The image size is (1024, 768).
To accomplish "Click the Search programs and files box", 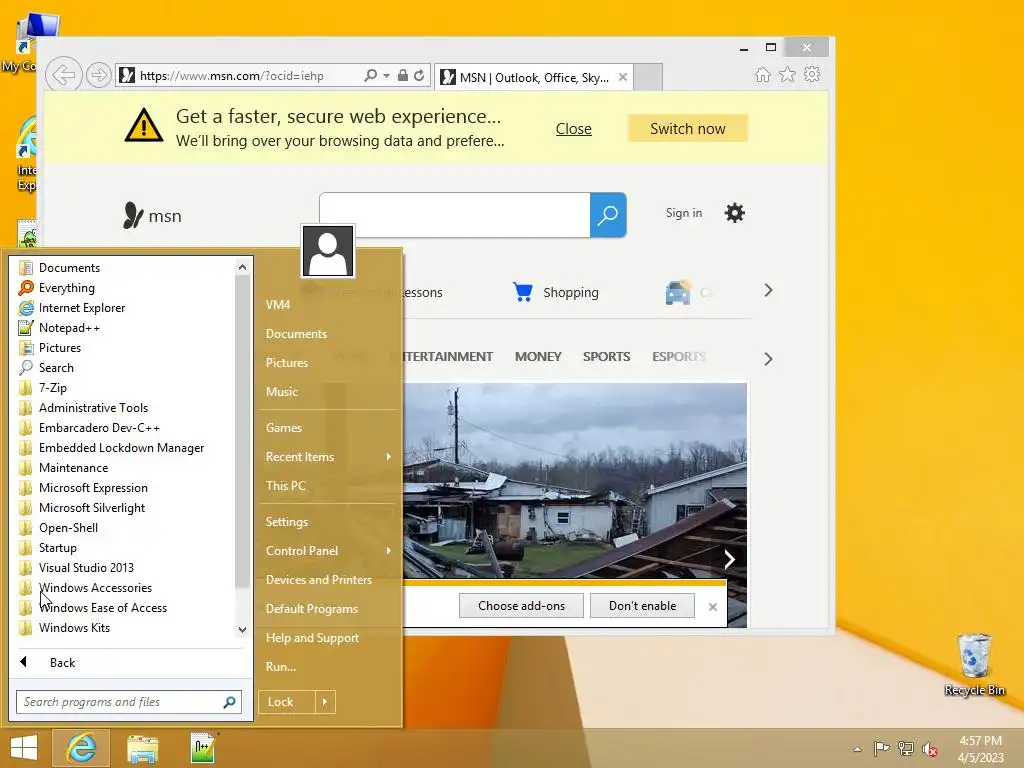I will (129, 702).
